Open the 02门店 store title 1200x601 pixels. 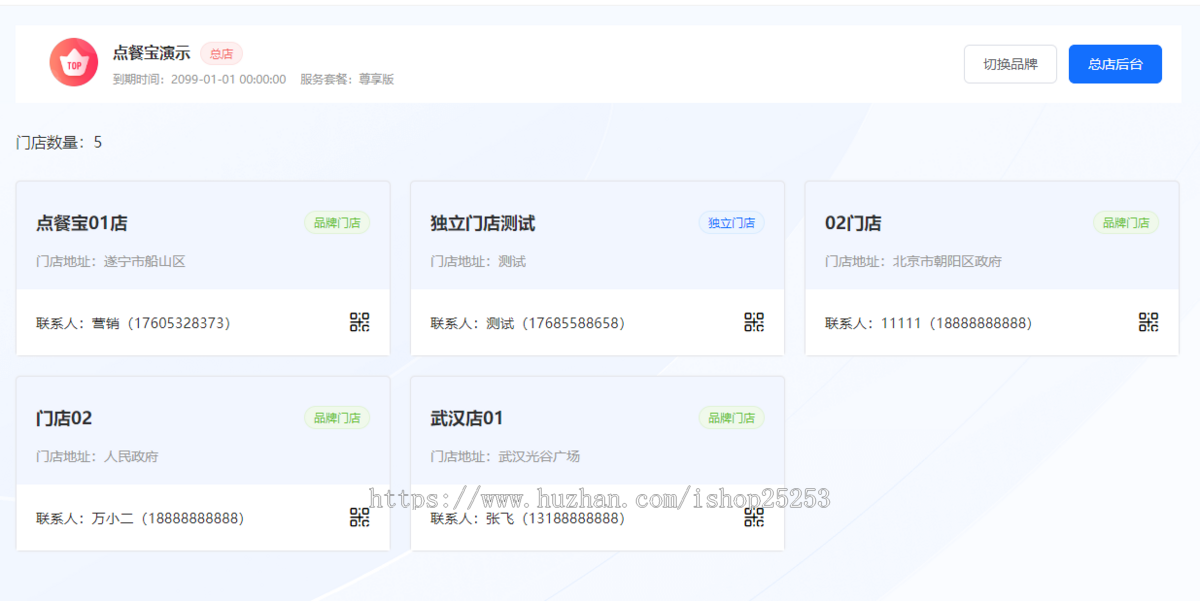[853, 223]
